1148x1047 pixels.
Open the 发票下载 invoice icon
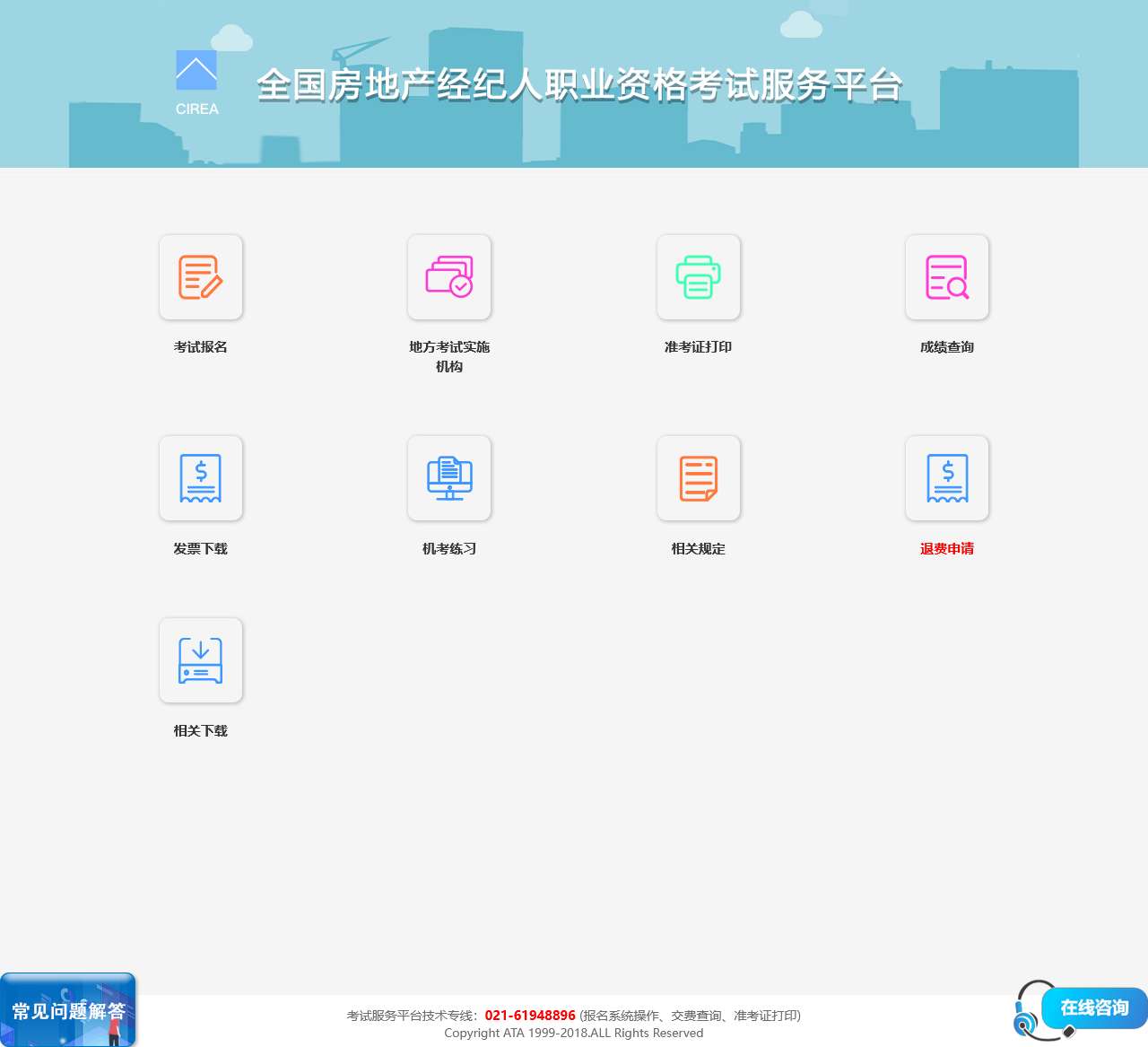(x=201, y=478)
